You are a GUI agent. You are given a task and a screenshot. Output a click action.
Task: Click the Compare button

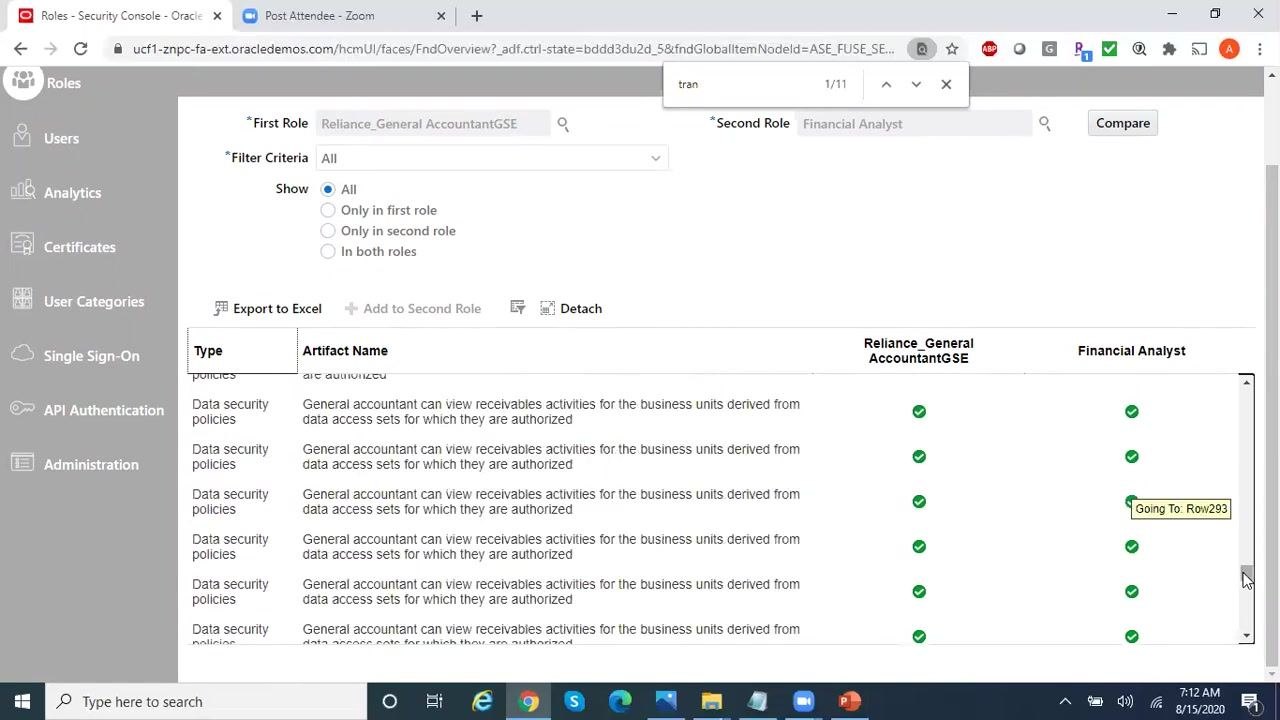coord(1122,123)
